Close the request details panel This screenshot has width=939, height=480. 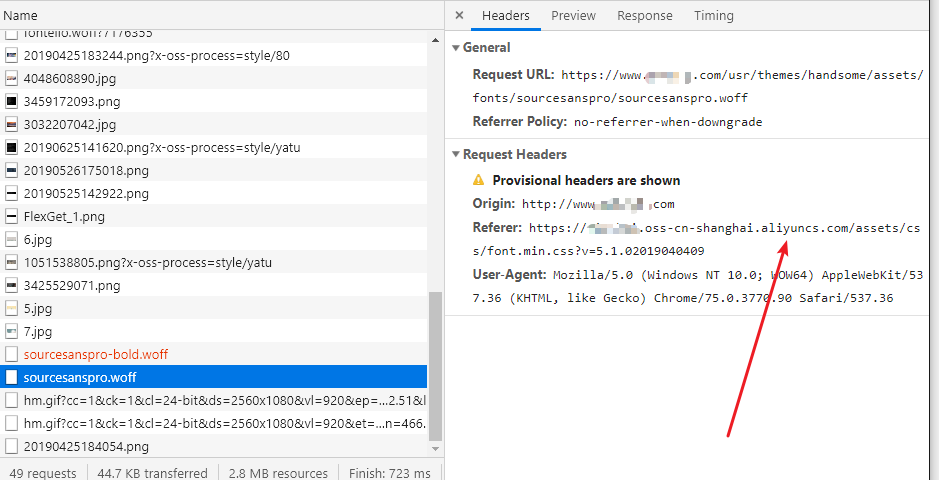pyautogui.click(x=459, y=16)
